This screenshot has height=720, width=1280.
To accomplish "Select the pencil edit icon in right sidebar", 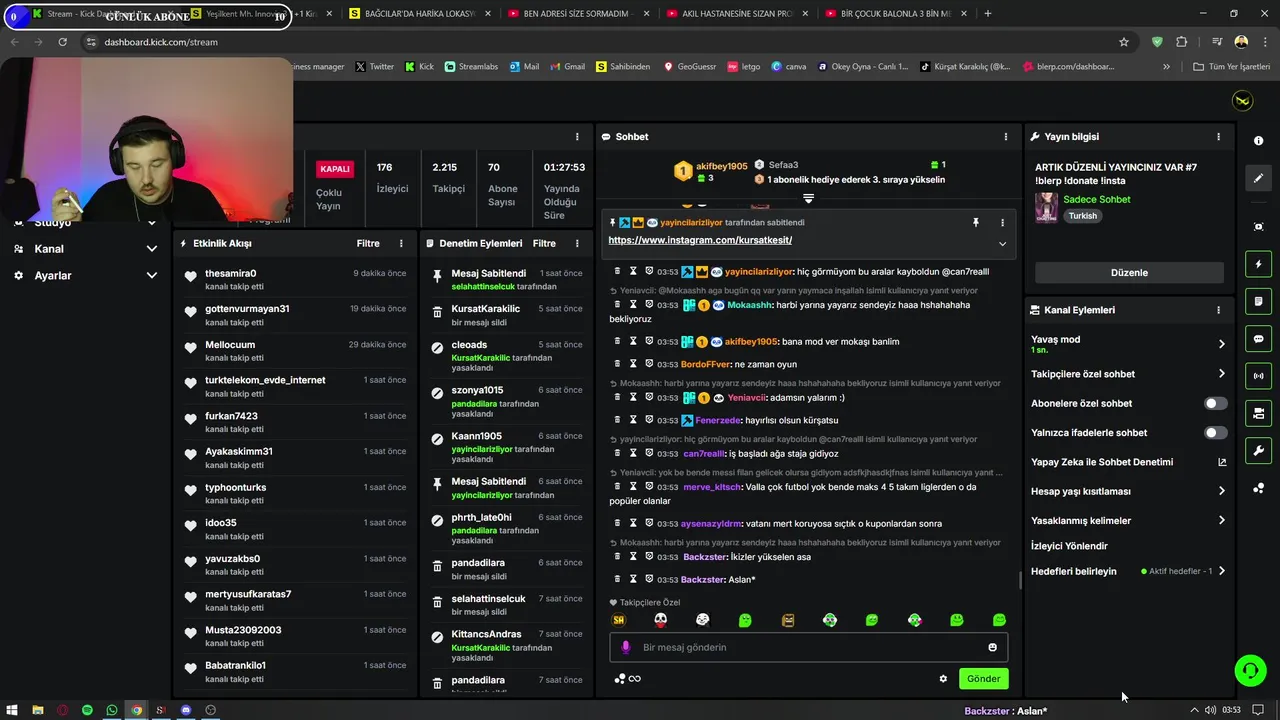I will (1258, 178).
